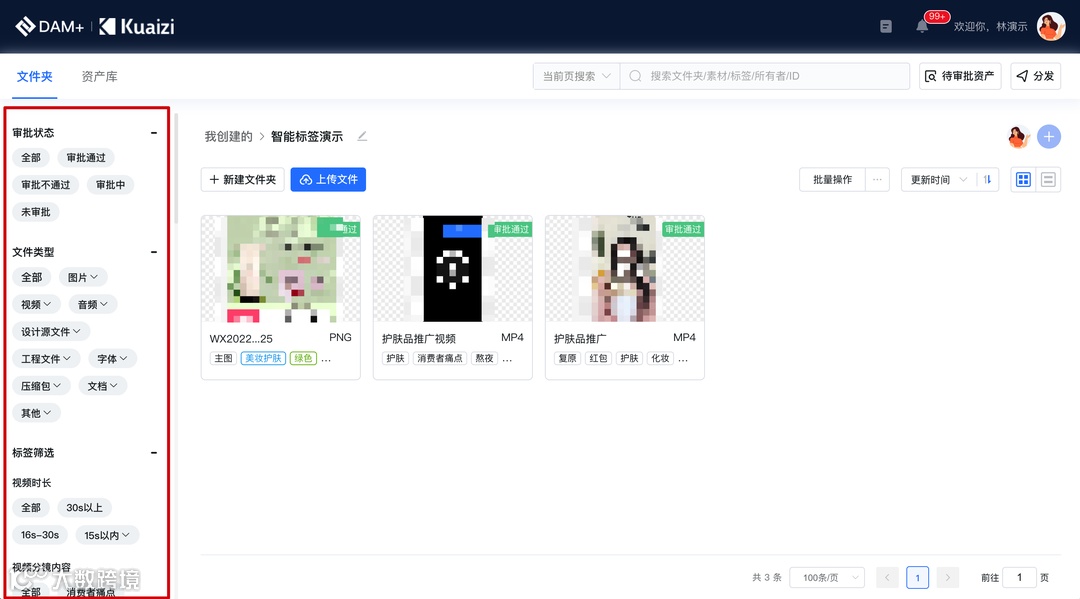Switch to 文件夹 tab
The width and height of the screenshot is (1080, 599).
click(34, 76)
